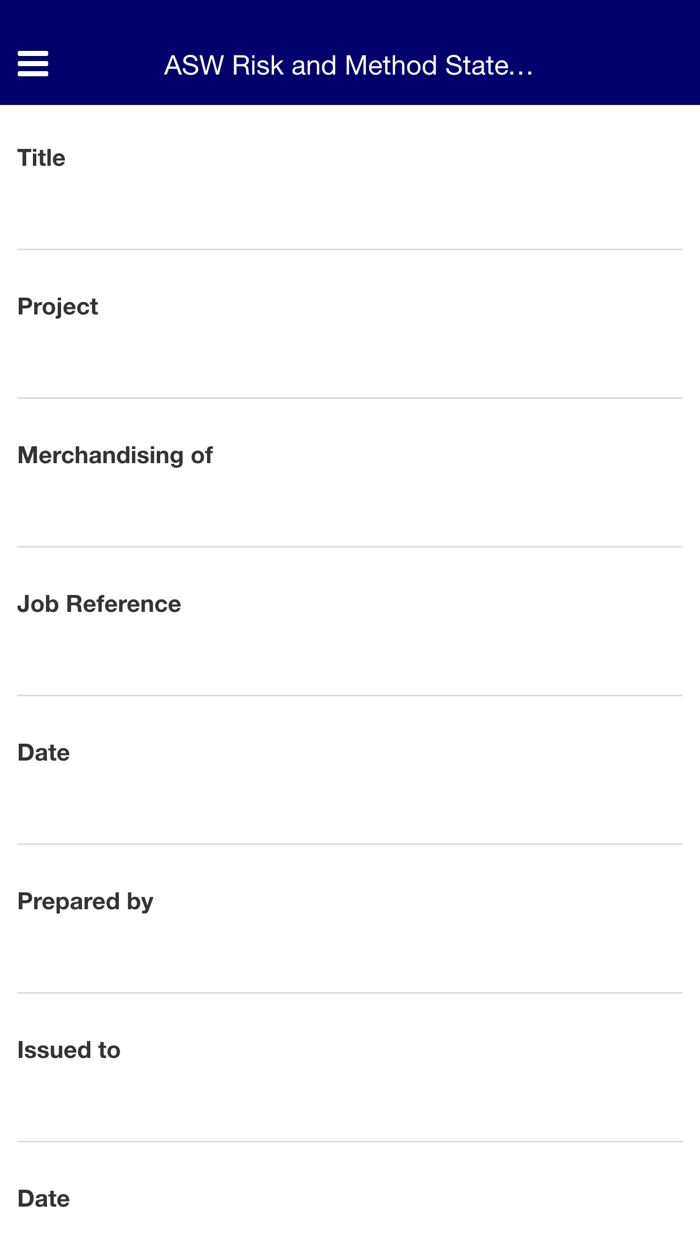
Task: Tap the ASW Risk and Method header title
Action: point(348,66)
